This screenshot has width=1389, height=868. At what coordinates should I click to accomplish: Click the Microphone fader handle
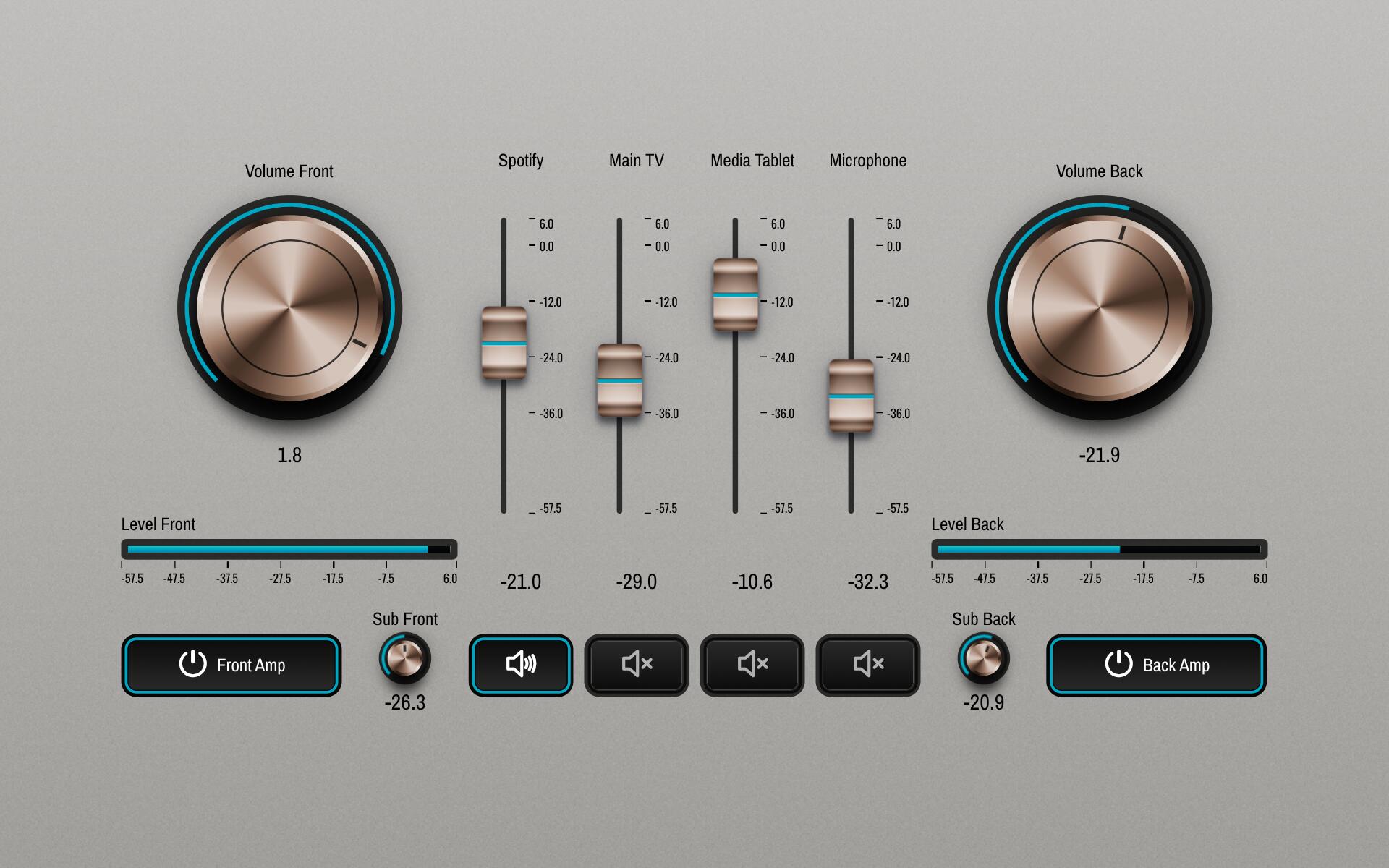tap(851, 396)
